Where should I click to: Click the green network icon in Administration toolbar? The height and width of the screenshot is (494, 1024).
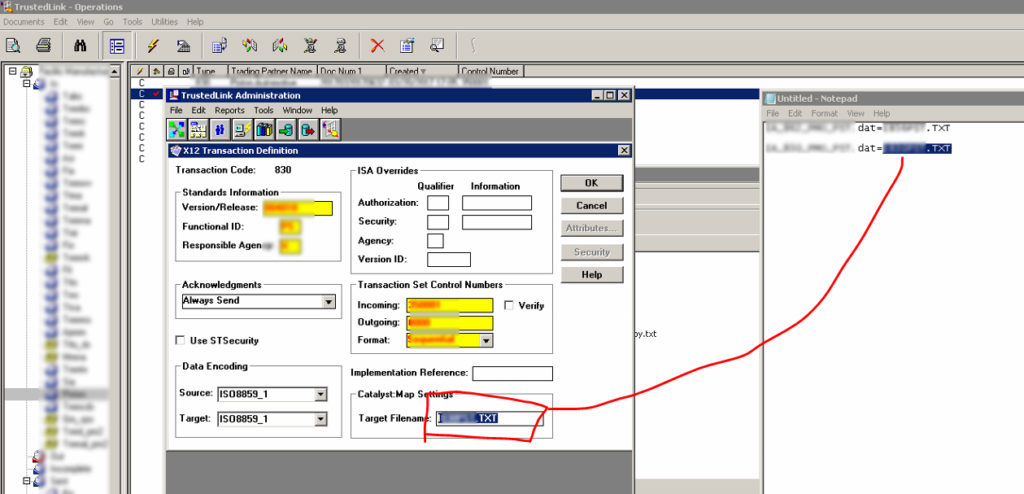click(177, 129)
